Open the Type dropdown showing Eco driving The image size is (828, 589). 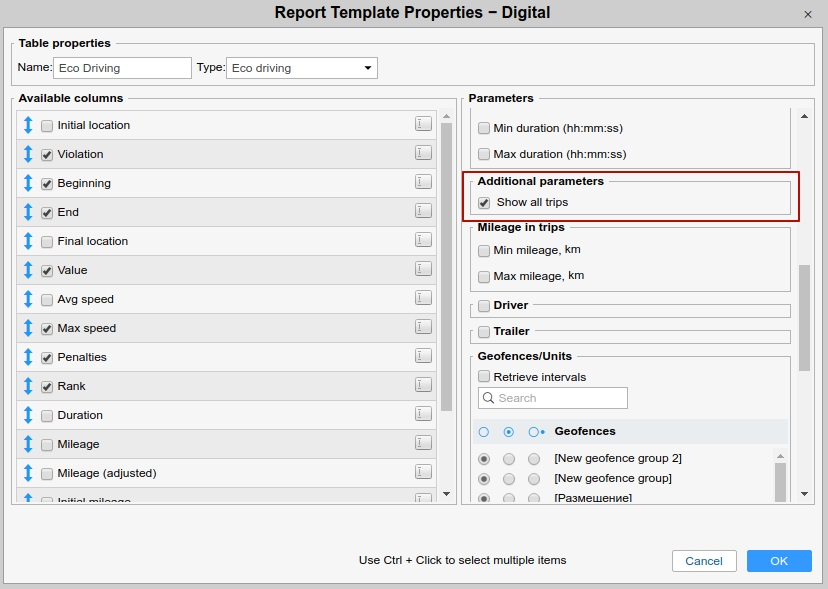(x=301, y=68)
